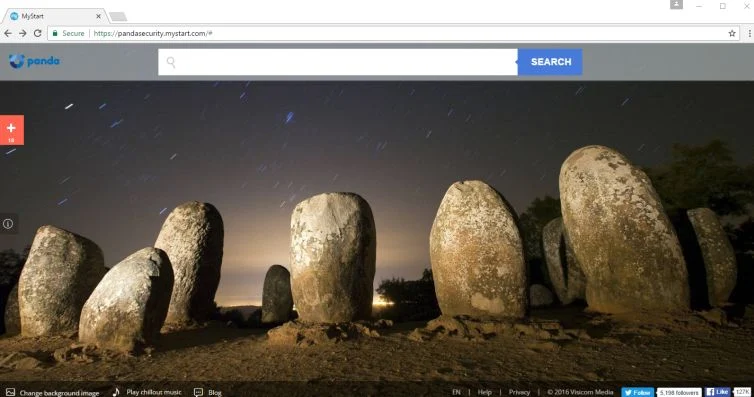Select the music note icon
Screen dimensions: 754x397
[116, 392]
